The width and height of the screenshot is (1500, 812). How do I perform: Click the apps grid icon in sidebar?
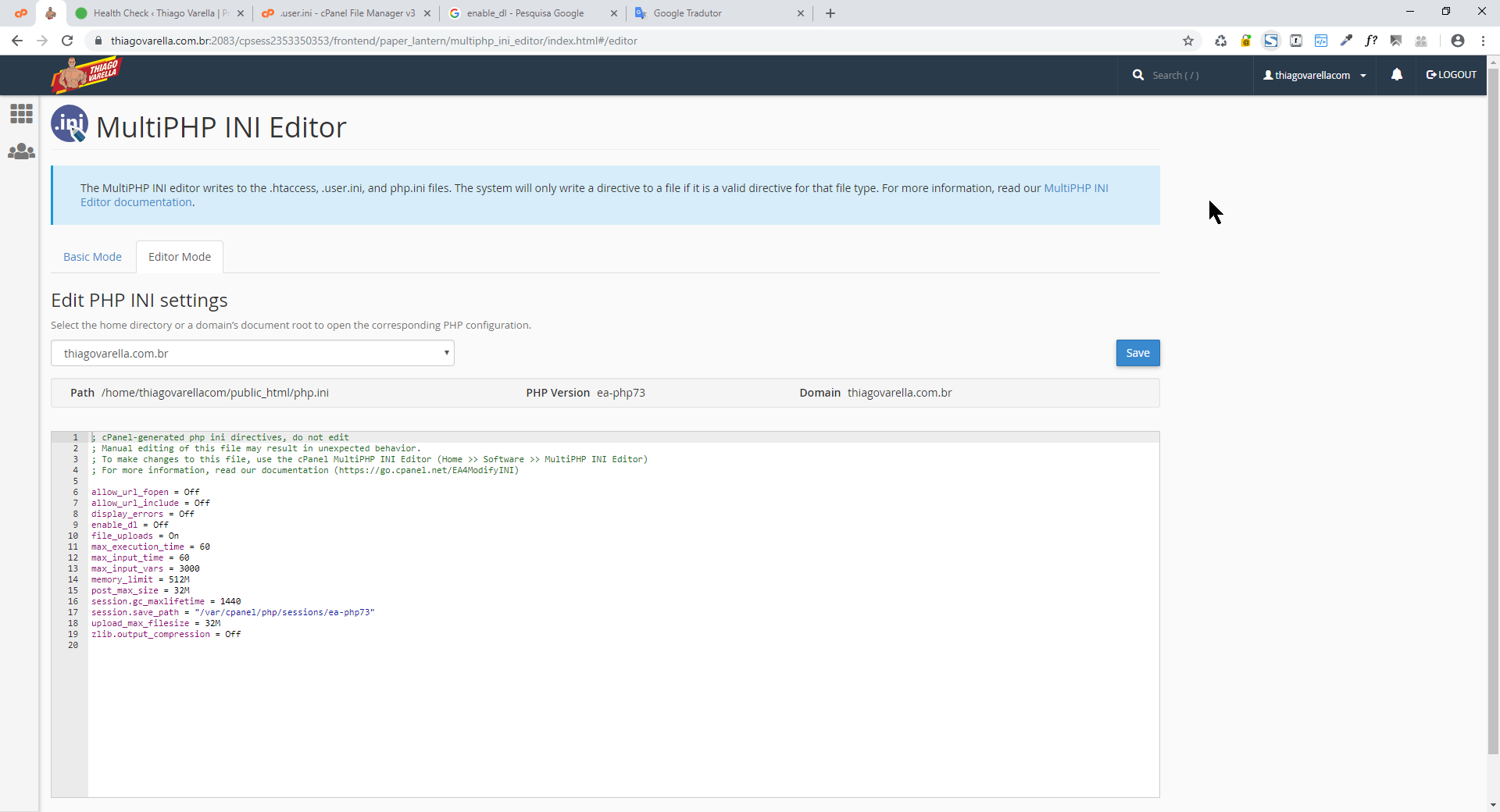[x=21, y=114]
